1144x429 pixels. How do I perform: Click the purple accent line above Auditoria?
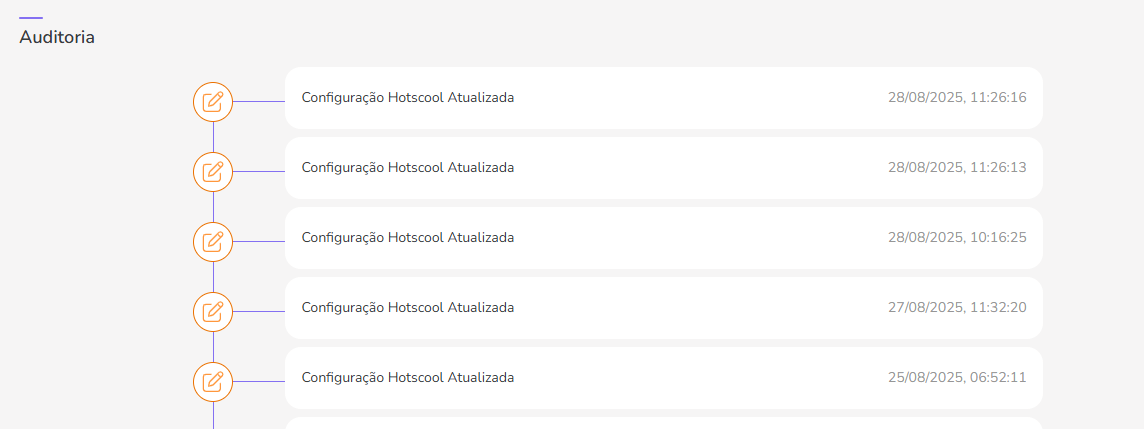point(31,18)
